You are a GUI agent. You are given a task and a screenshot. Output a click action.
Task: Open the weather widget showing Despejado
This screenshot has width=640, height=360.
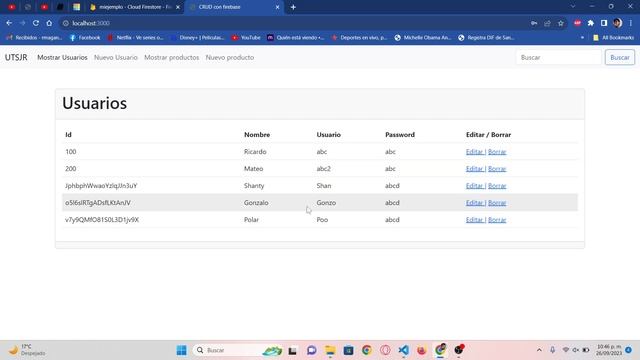(27, 350)
